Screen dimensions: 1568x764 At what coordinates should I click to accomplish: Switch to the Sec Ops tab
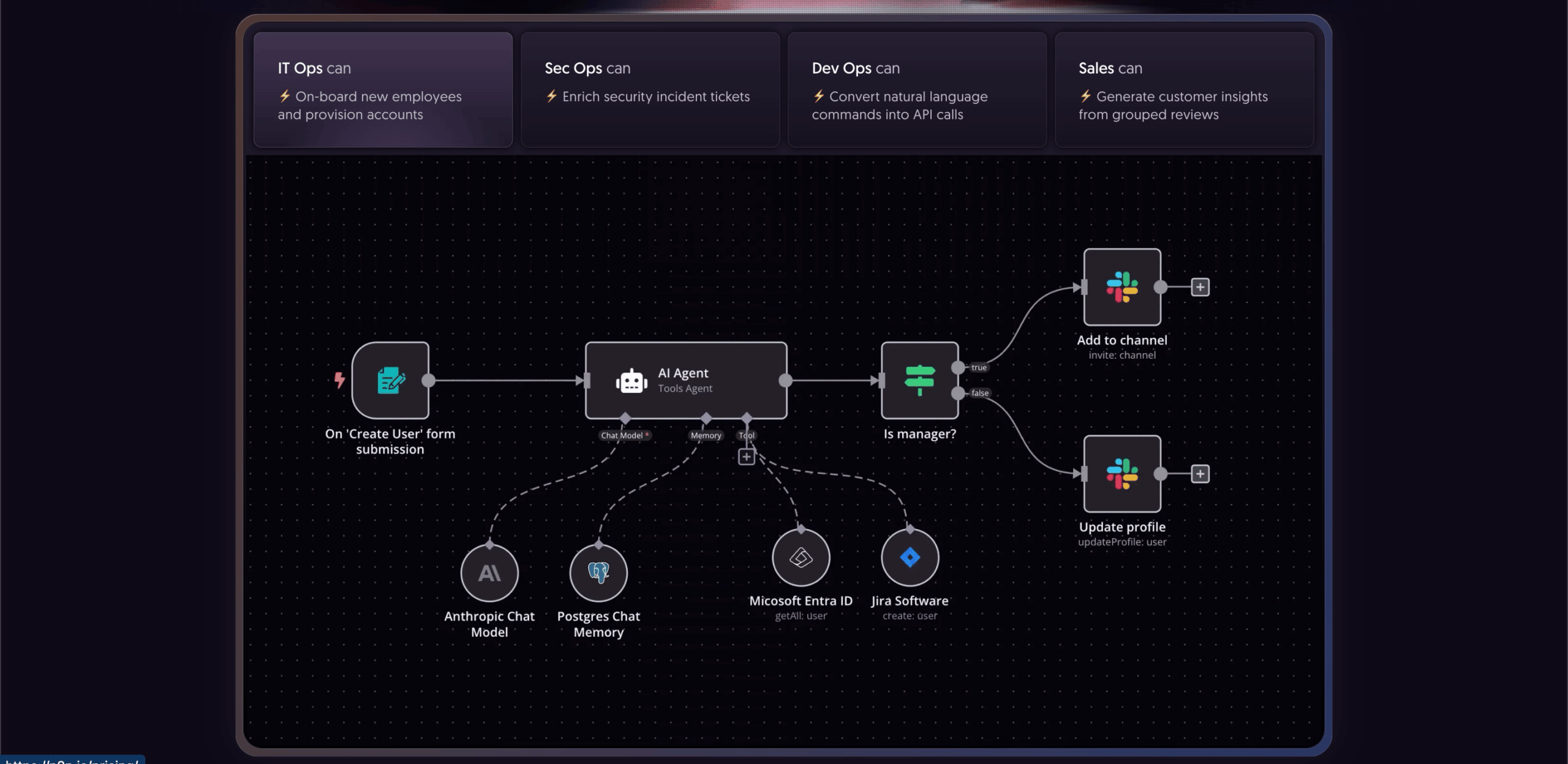coord(650,89)
